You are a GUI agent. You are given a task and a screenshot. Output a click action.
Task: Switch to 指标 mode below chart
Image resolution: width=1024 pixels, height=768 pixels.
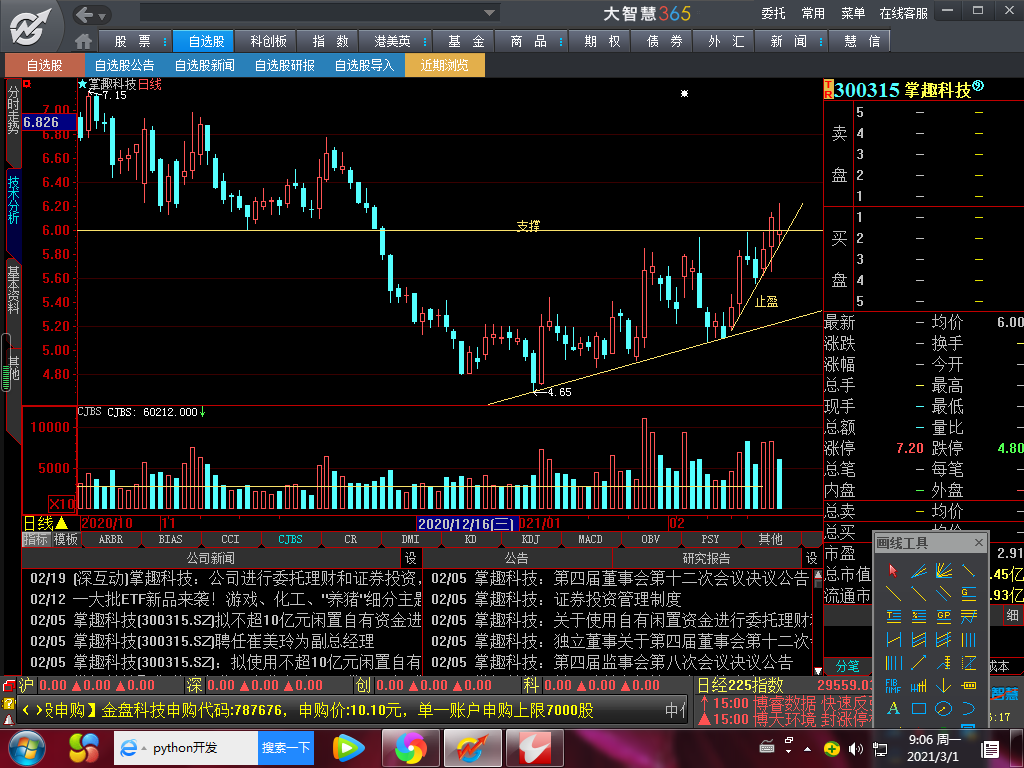(x=36, y=539)
